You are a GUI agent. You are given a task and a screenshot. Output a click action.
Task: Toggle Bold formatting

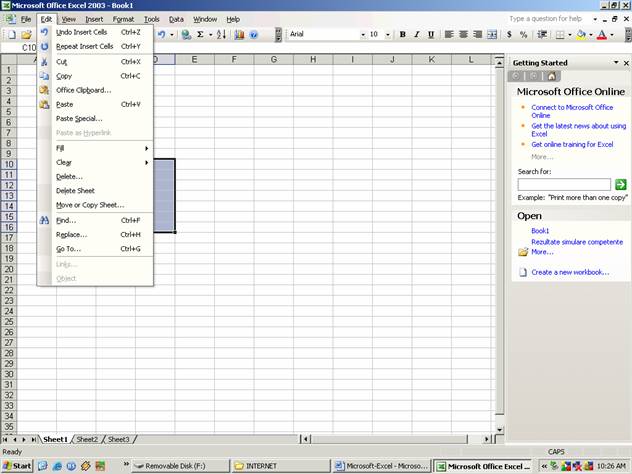(x=402, y=35)
